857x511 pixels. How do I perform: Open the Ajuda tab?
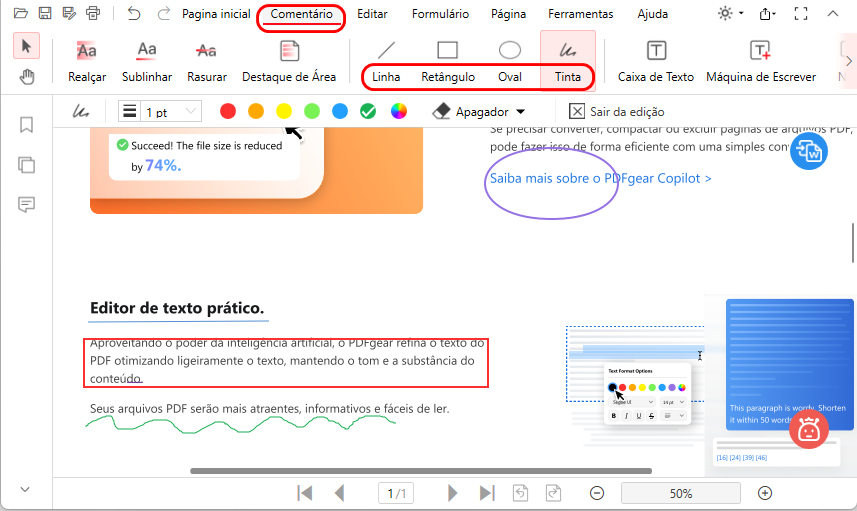point(653,14)
